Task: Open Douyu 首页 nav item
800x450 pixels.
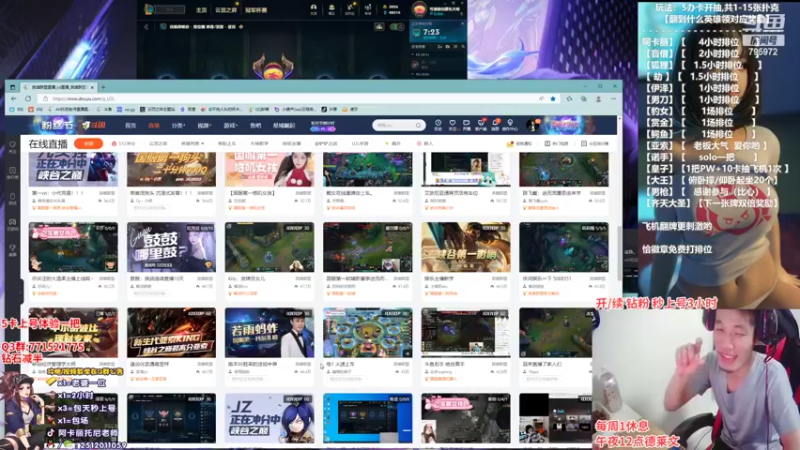Action: click(x=131, y=125)
